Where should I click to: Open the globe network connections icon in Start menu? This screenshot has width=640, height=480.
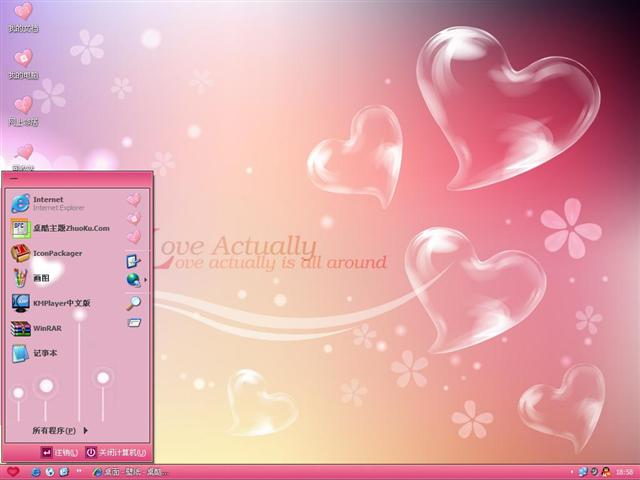pyautogui.click(x=133, y=280)
